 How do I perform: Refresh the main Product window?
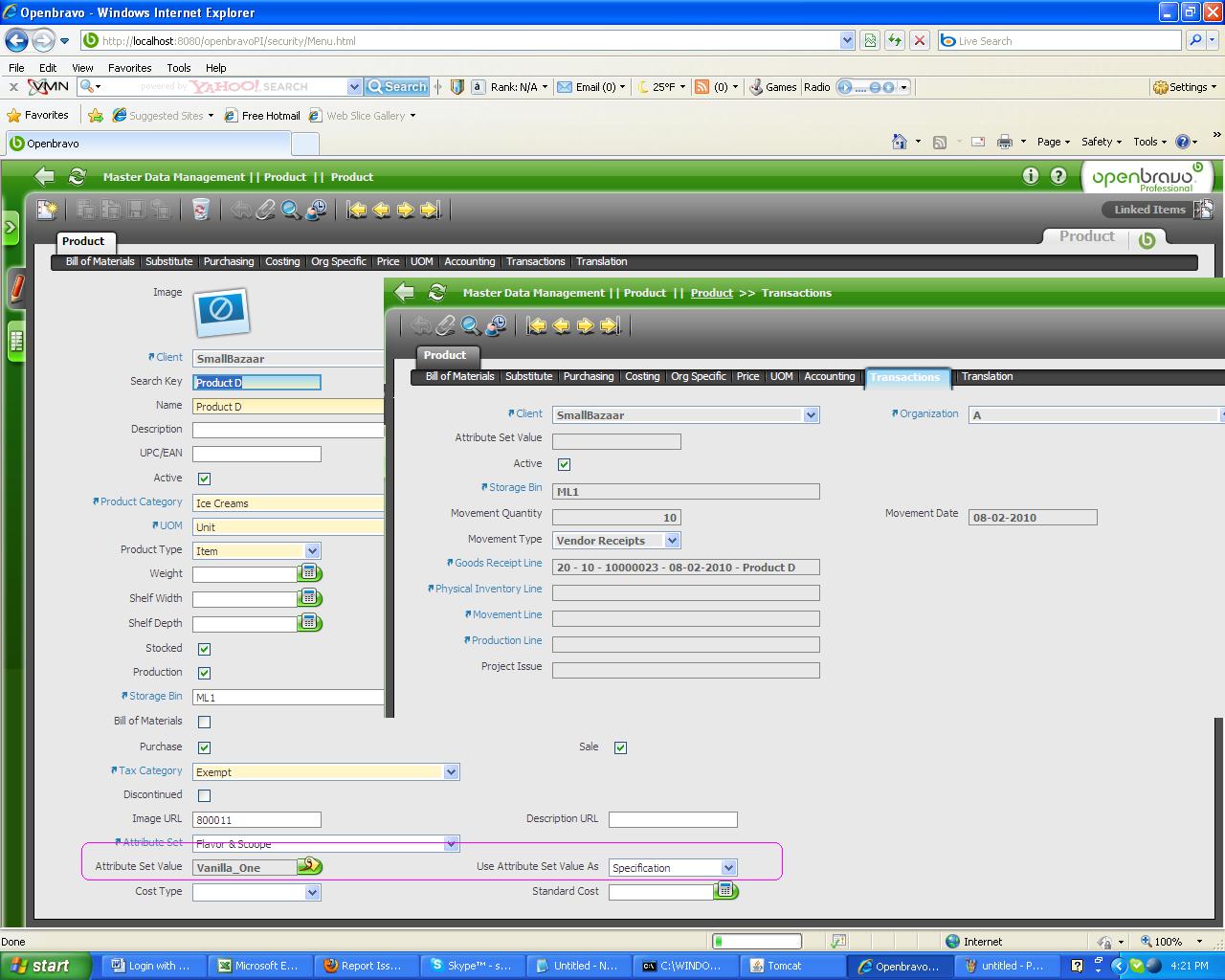(x=78, y=176)
